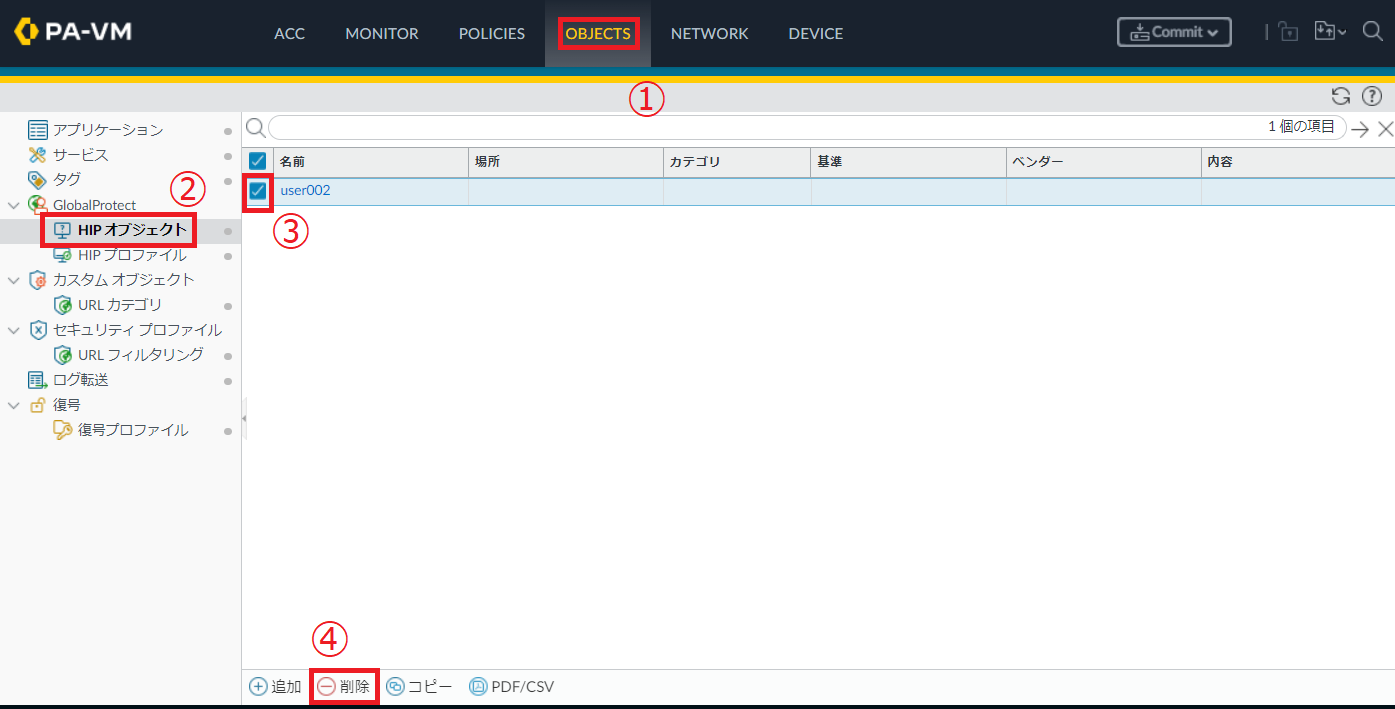
Task: Click the ログ転送 icon
Action: click(38, 380)
